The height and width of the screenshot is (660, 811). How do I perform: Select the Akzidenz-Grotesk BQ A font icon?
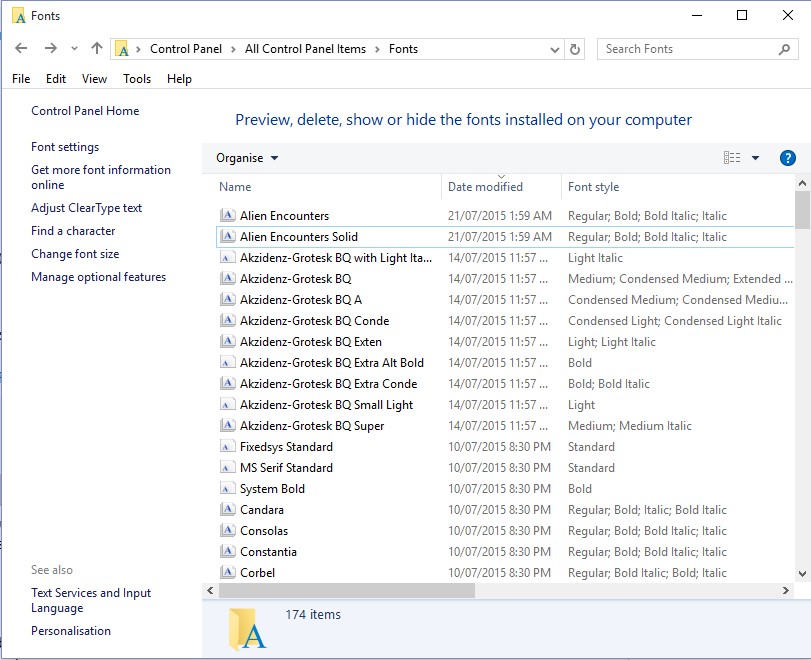[227, 299]
